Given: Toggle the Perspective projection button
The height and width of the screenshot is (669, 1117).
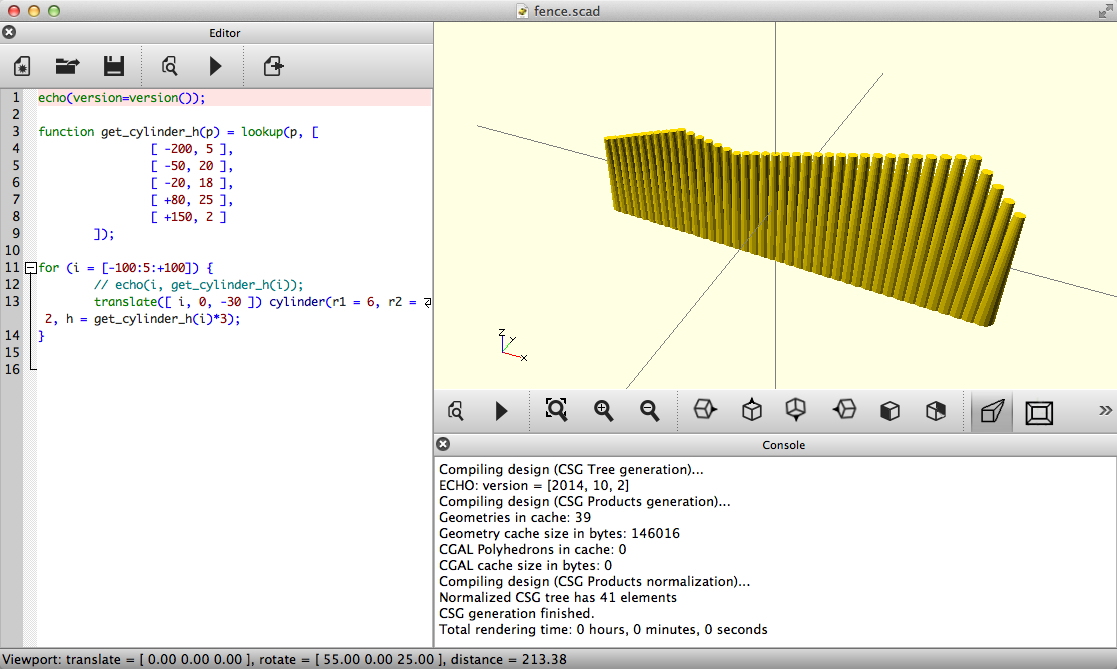Looking at the screenshot, I should [991, 411].
